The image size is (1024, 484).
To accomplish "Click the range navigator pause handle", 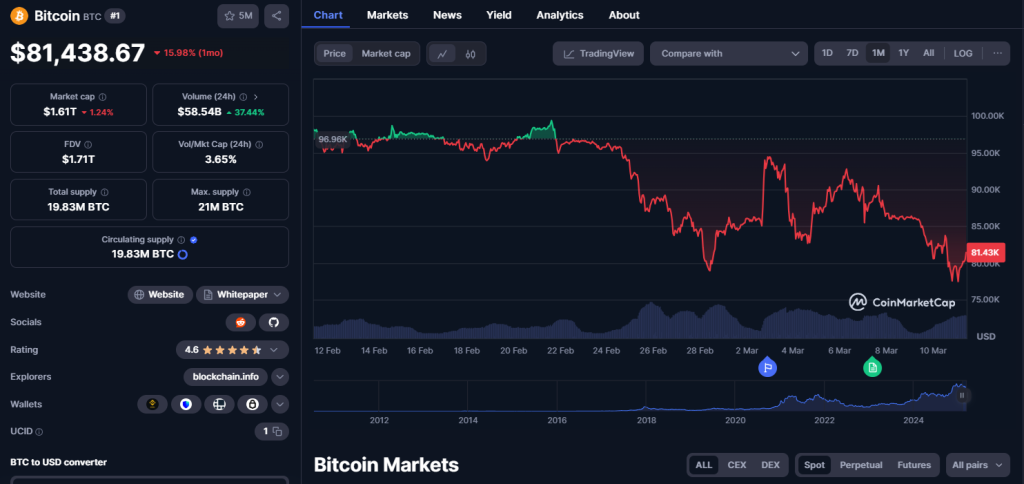I will pos(961,395).
